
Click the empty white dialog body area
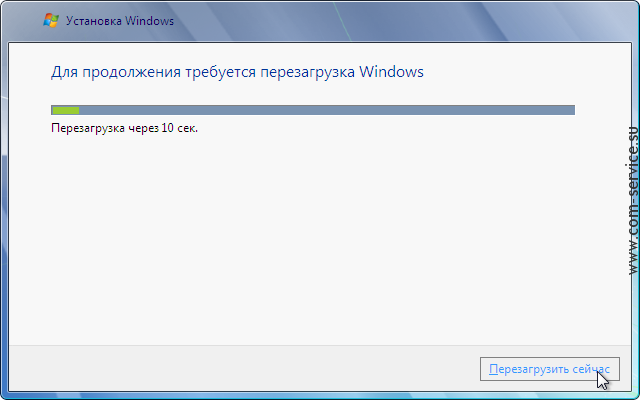318,237
